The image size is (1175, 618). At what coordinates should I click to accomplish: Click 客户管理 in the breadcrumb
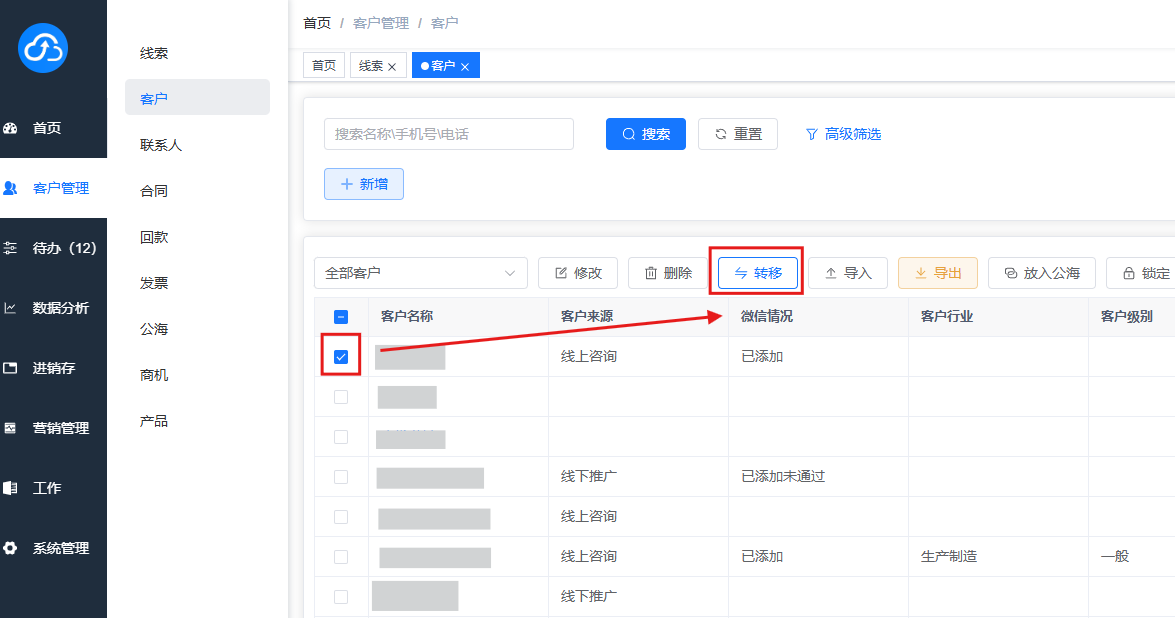[381, 23]
